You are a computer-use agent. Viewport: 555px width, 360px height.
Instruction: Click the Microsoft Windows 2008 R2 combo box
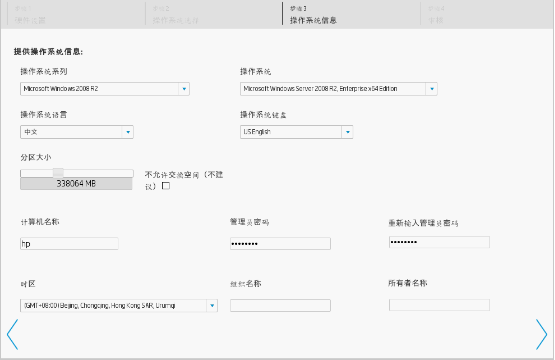105,89
